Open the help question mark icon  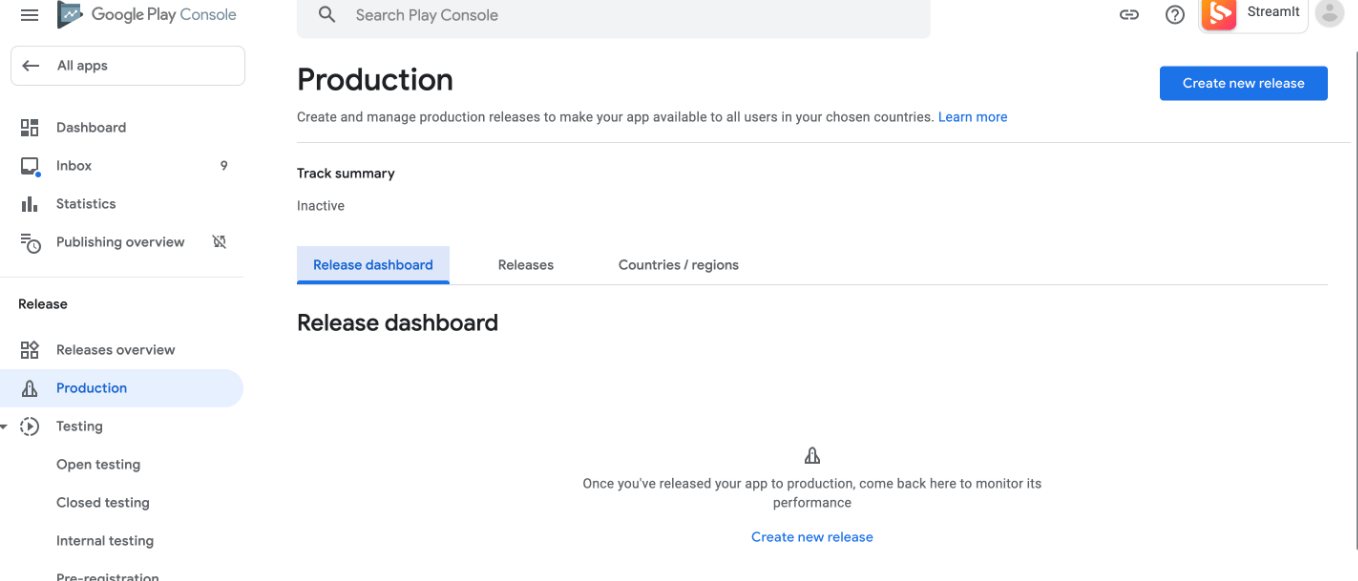point(1175,15)
